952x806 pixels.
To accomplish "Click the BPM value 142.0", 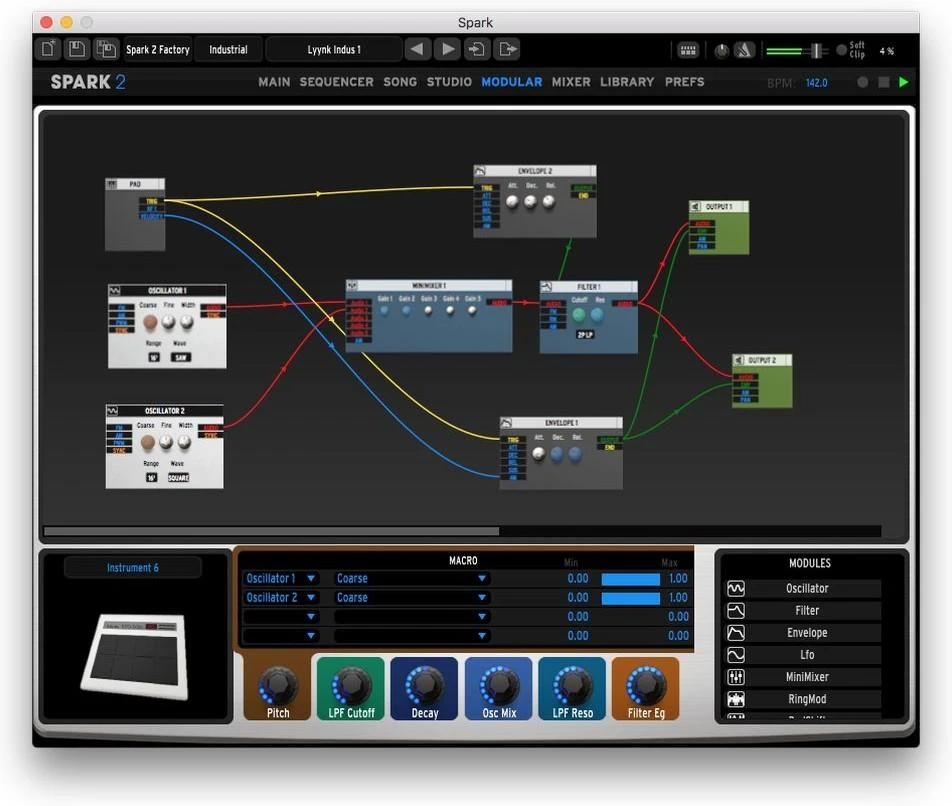I will click(817, 83).
